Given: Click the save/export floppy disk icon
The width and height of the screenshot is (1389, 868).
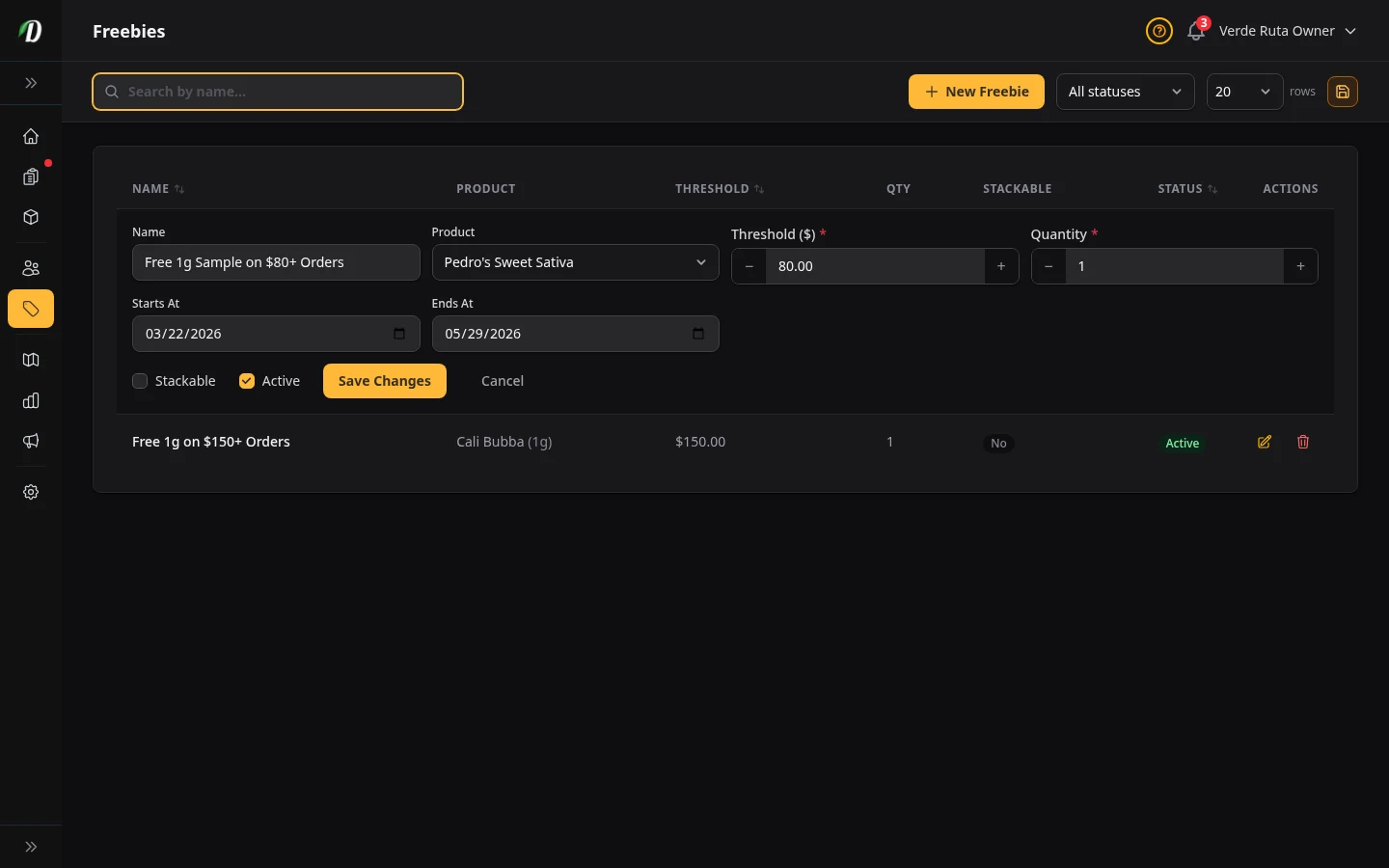Looking at the screenshot, I should pyautogui.click(x=1343, y=92).
